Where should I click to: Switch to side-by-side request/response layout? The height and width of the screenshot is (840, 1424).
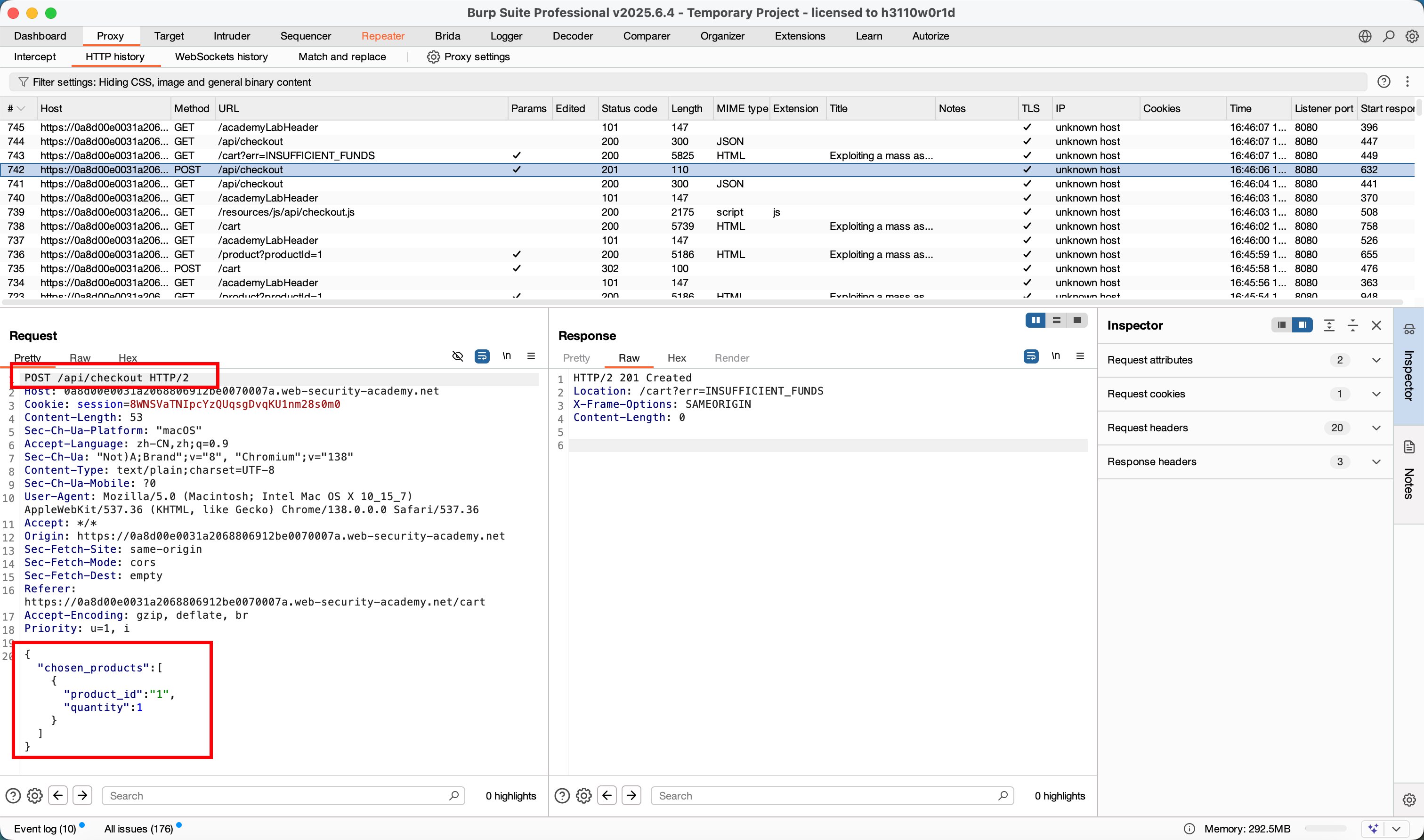[1035, 320]
